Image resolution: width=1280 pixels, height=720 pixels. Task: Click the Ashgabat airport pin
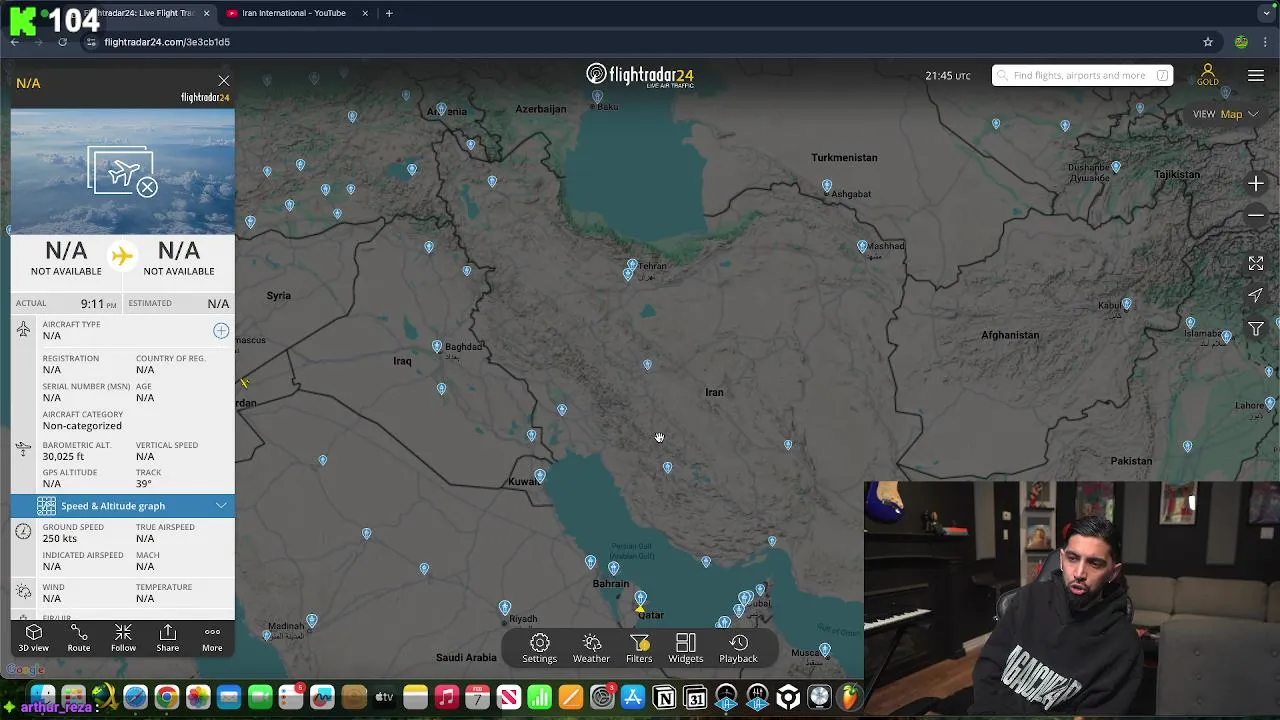827,185
